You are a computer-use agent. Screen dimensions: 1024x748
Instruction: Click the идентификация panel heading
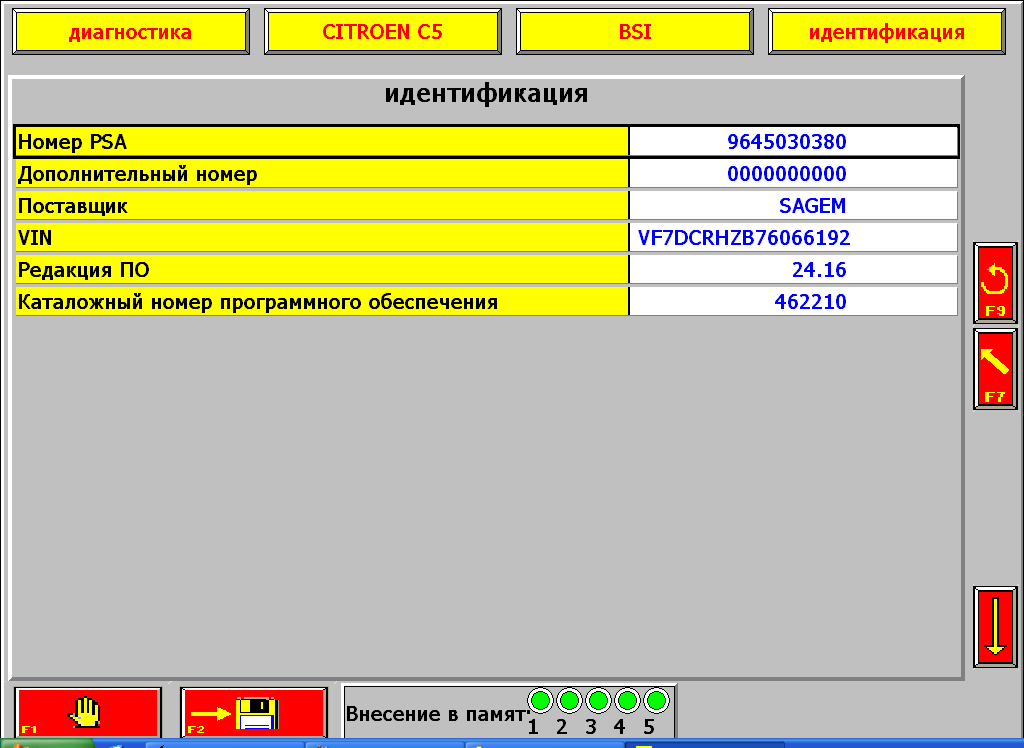click(487, 93)
